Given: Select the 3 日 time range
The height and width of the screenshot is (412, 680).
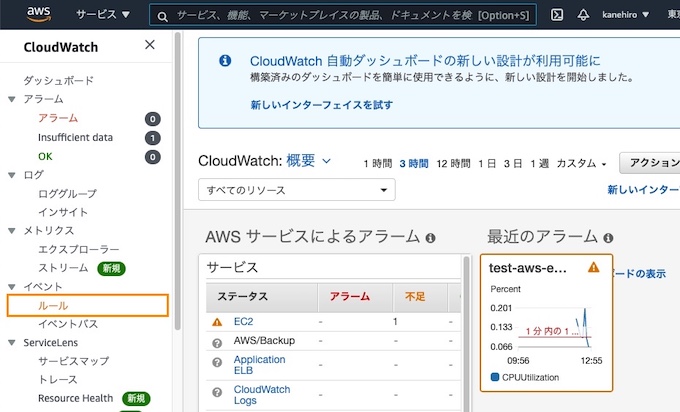Looking at the screenshot, I should point(513,163).
